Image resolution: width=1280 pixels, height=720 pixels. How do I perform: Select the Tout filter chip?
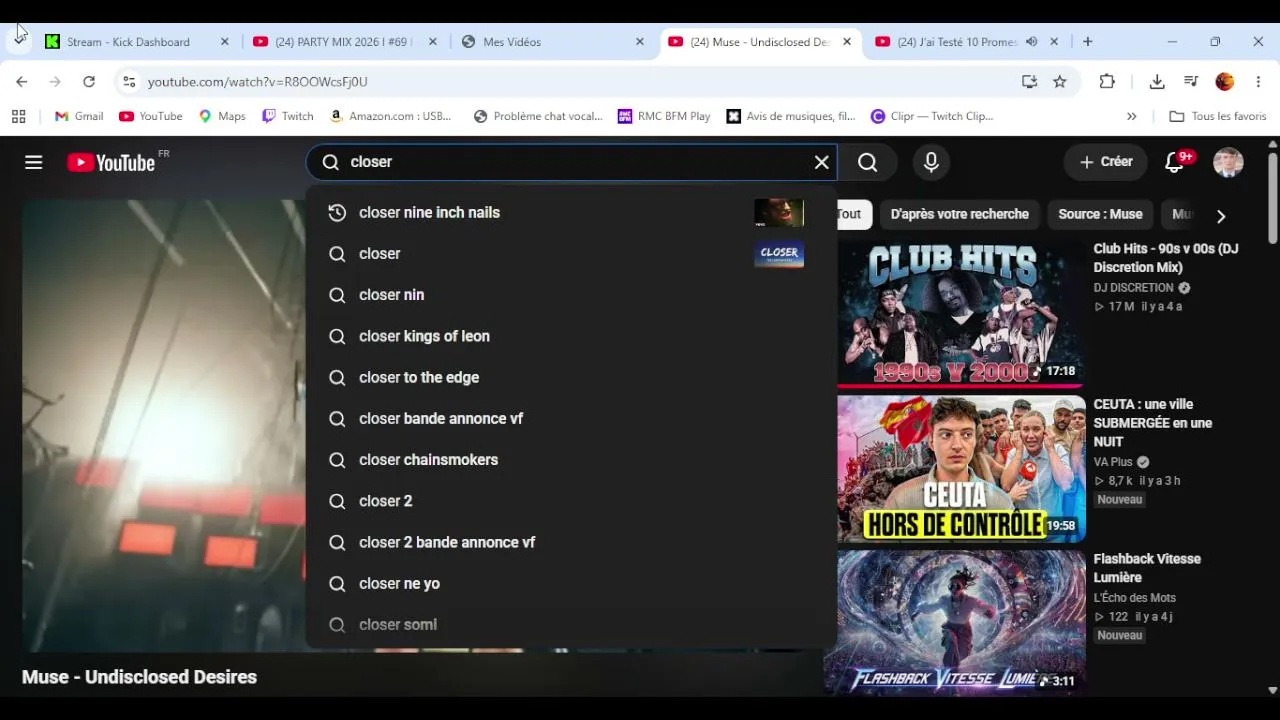[x=854, y=214]
